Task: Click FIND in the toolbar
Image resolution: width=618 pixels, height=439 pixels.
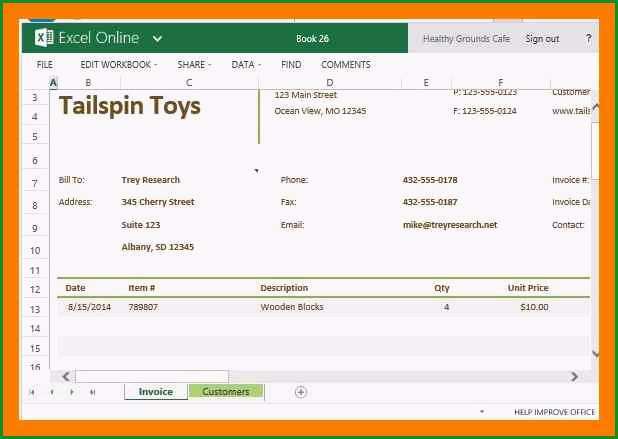Action: click(291, 65)
